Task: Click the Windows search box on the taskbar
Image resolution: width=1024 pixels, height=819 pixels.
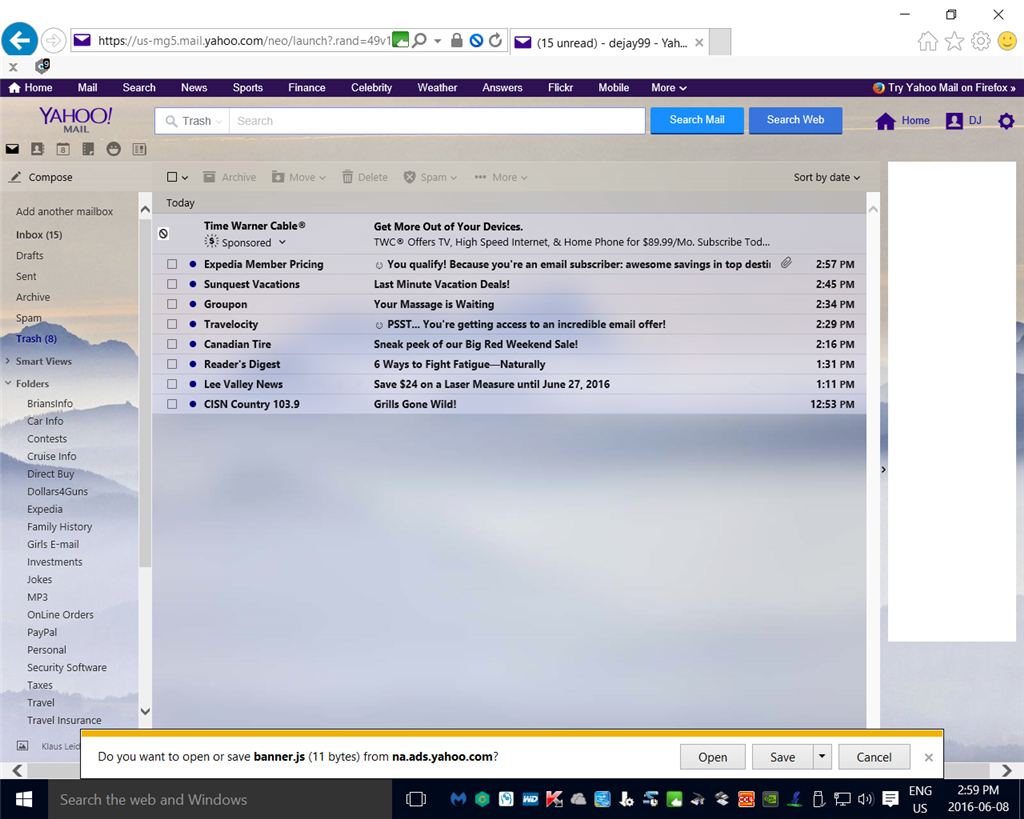Action: coord(220,799)
